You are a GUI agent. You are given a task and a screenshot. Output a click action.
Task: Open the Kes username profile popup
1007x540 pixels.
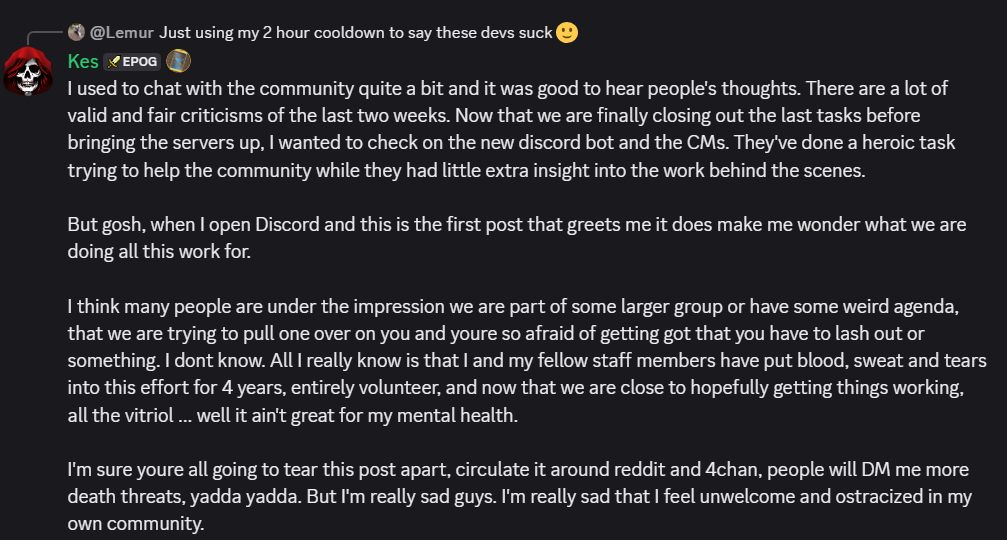pyautogui.click(x=83, y=61)
